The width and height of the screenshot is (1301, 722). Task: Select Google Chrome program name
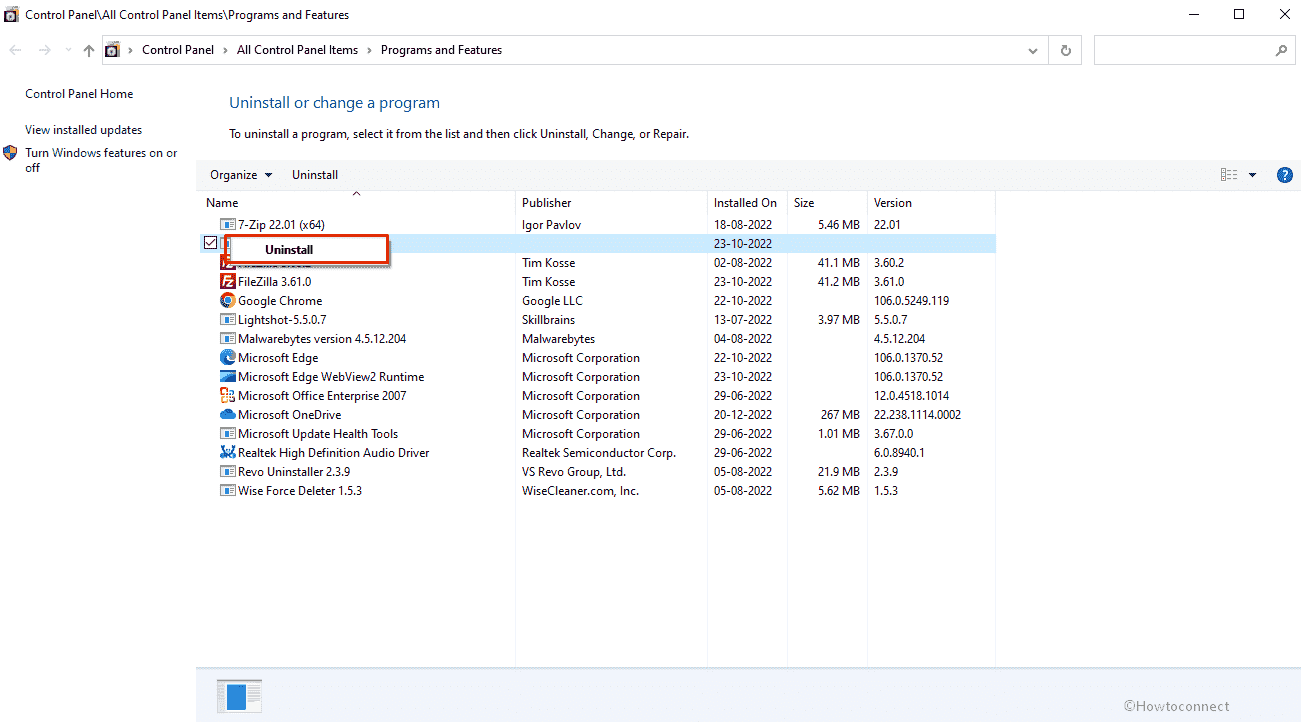click(280, 301)
